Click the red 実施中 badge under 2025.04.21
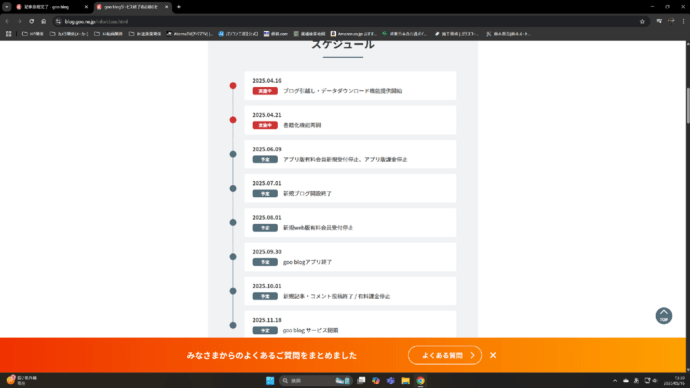Image resolution: width=690 pixels, height=388 pixels. coord(265,125)
